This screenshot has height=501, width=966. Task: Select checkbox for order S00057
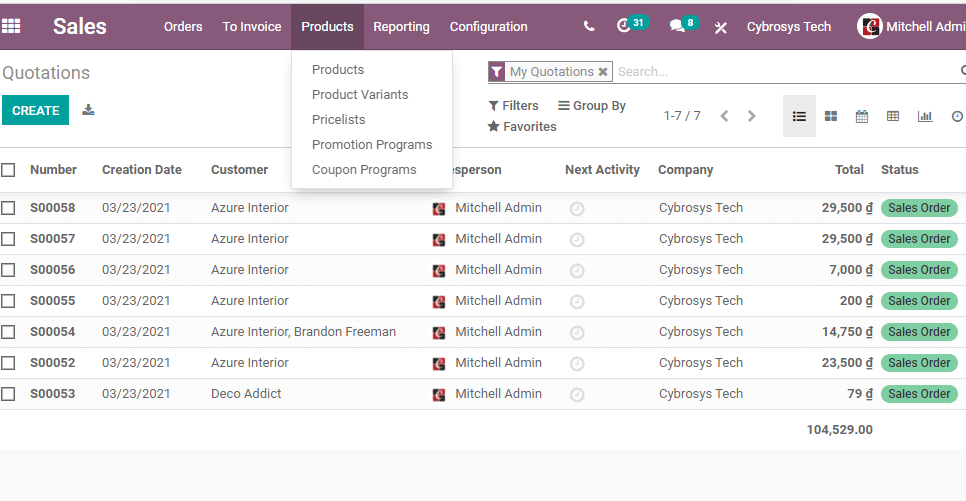[8, 238]
